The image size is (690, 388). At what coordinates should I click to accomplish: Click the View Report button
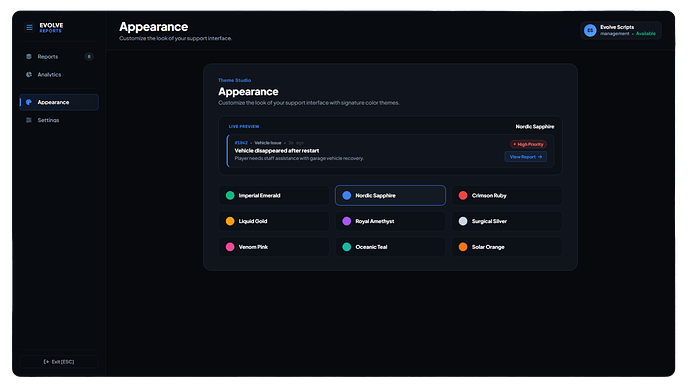526,157
